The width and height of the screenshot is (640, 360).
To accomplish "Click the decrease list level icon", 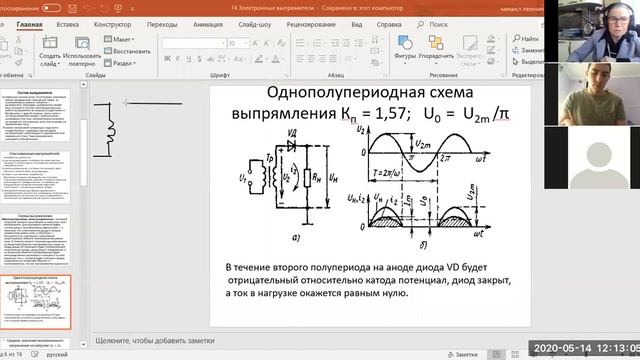I will tap(335, 43).
